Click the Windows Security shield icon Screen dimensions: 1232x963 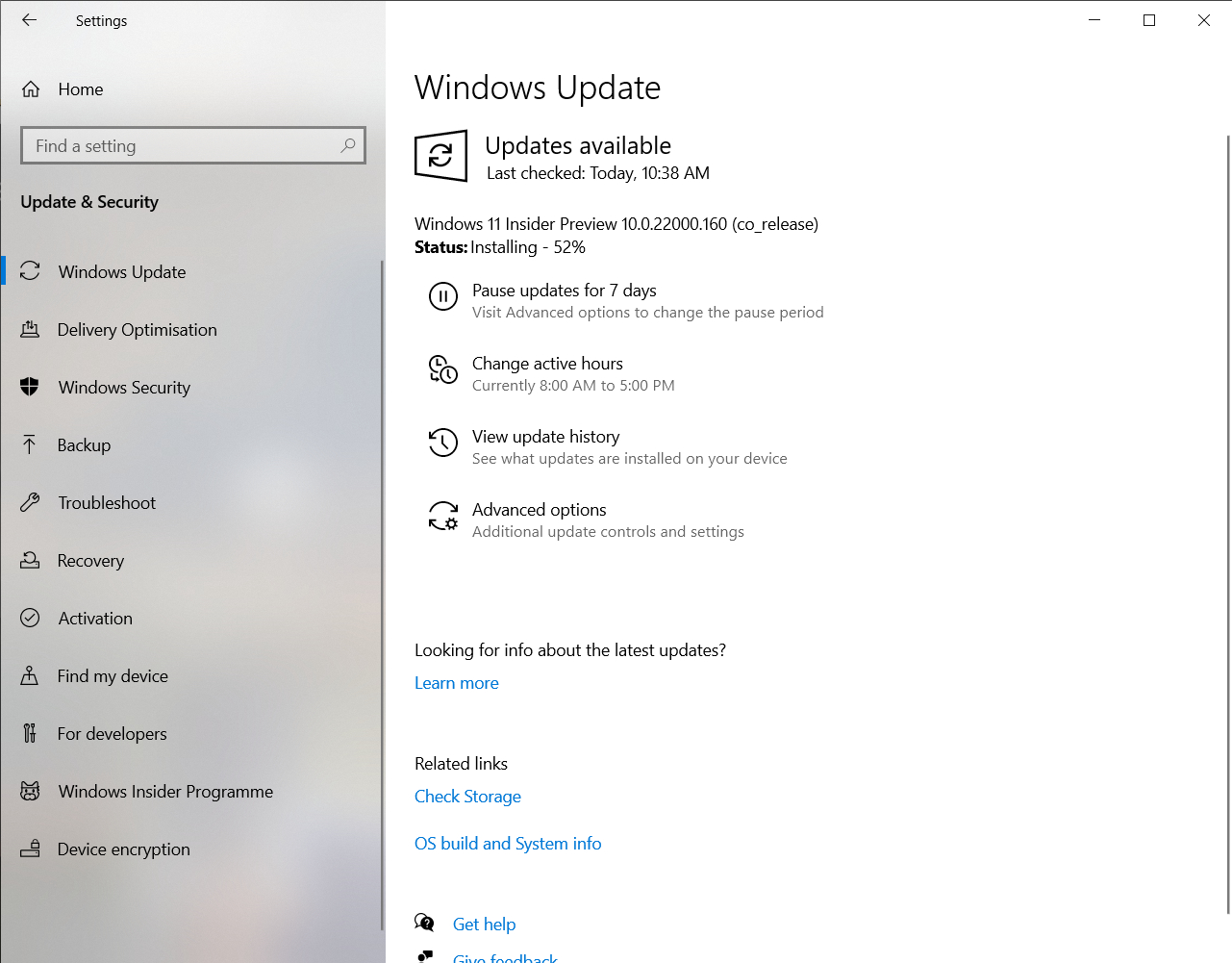(x=30, y=387)
